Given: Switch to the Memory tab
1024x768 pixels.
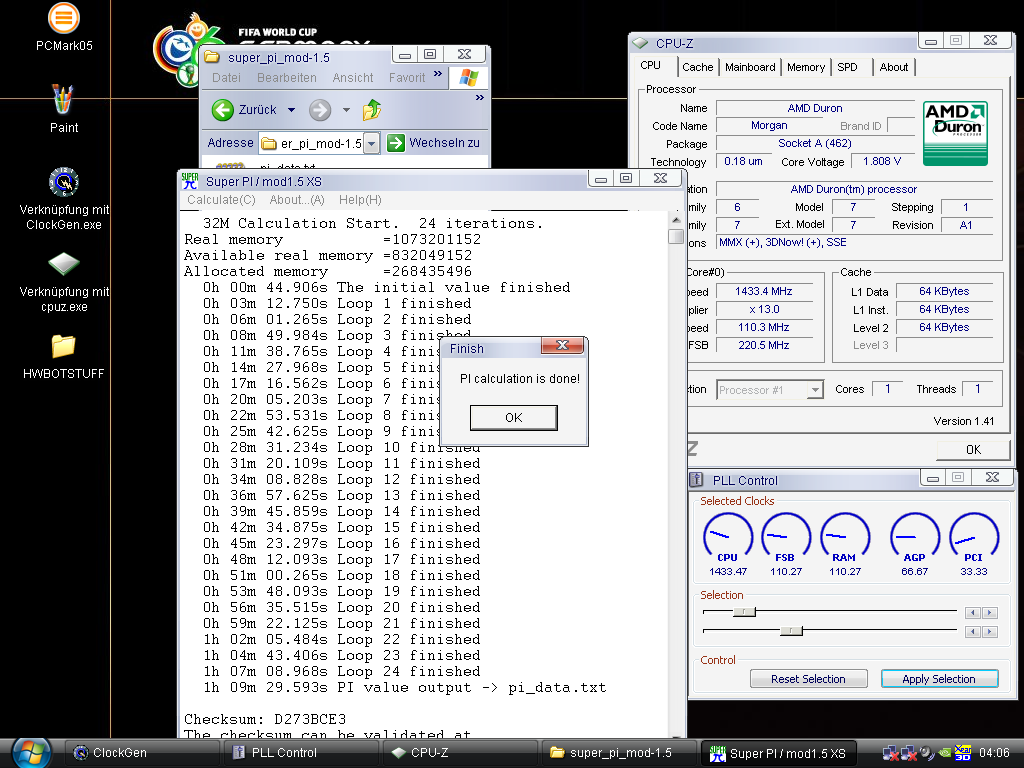Looking at the screenshot, I should coord(805,67).
